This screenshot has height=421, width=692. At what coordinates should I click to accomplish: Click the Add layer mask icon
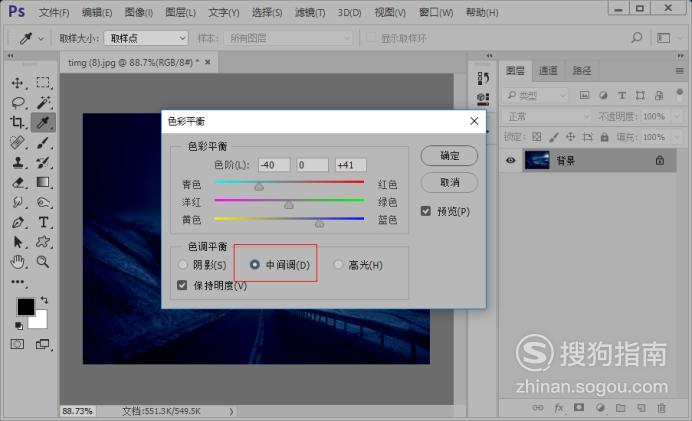(x=579, y=407)
